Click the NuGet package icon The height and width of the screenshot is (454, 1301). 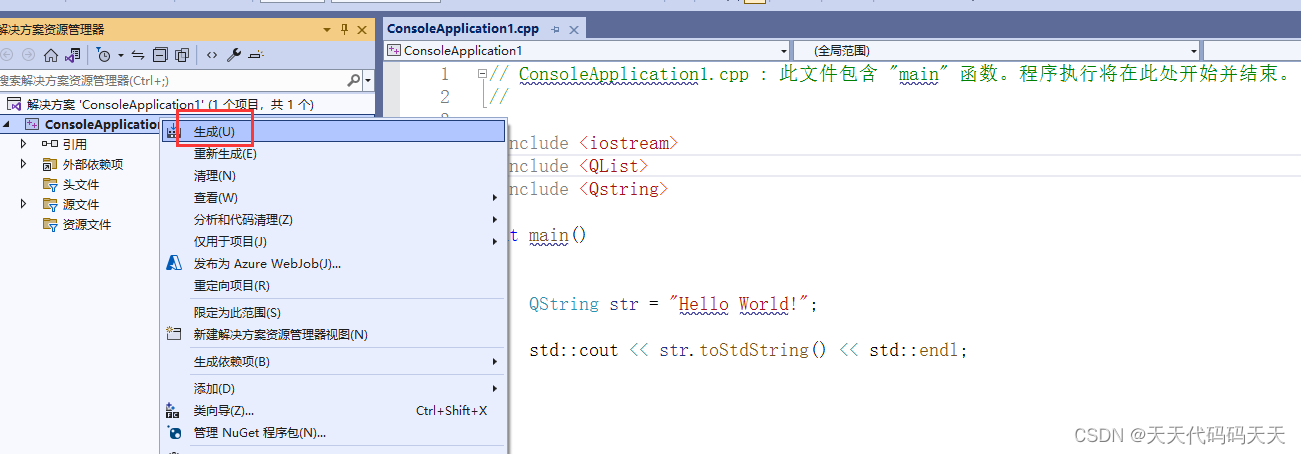pos(174,432)
